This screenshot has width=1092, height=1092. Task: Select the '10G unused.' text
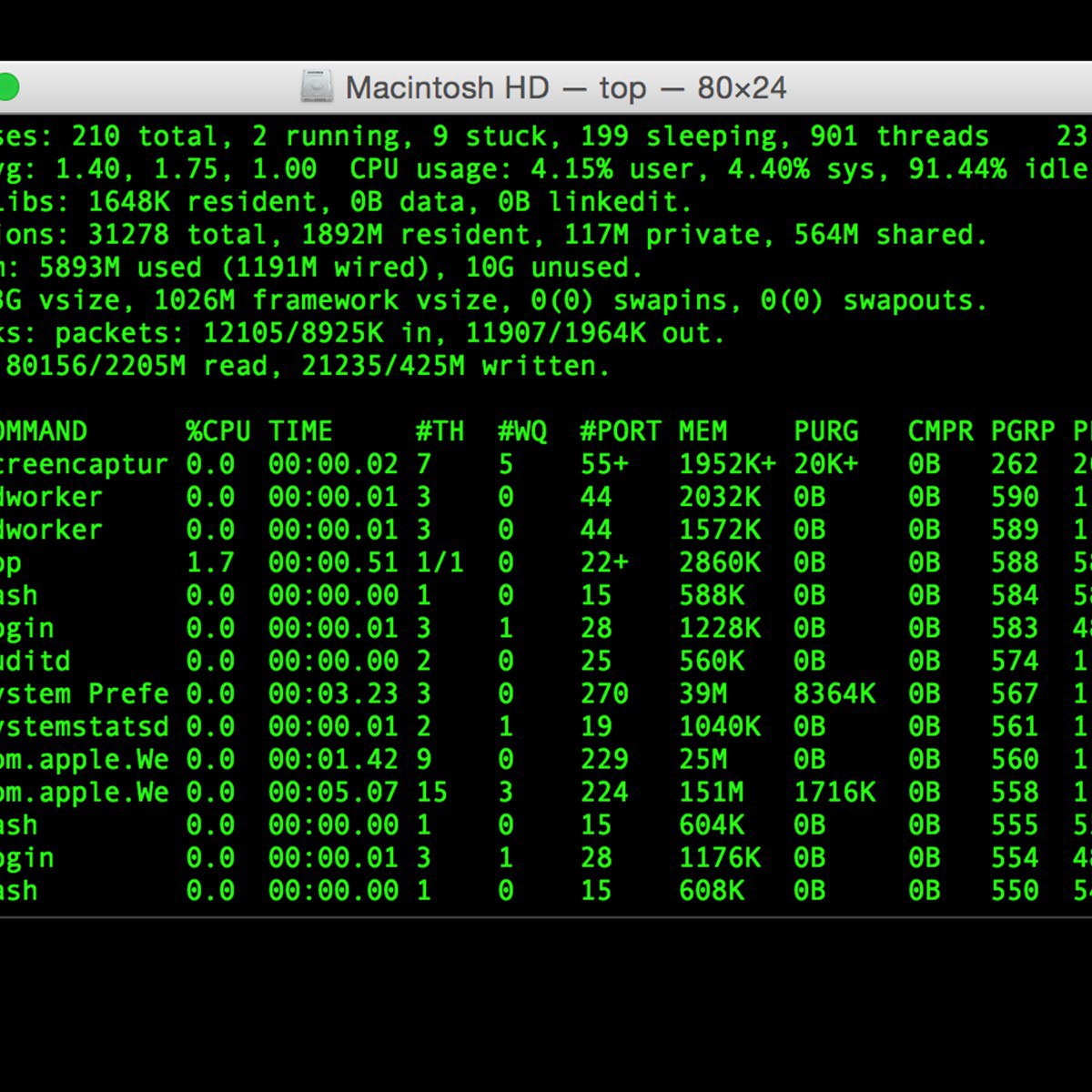[x=554, y=268]
